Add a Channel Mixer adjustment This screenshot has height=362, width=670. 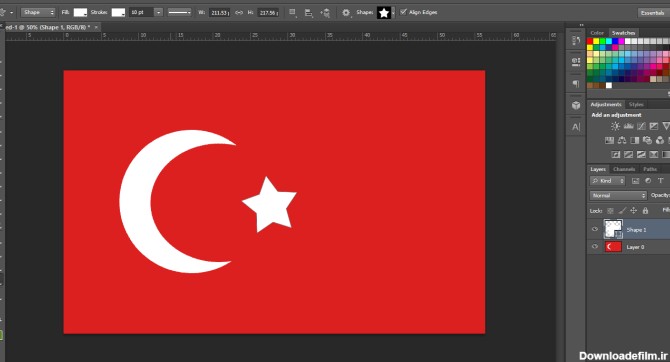(x=660, y=140)
